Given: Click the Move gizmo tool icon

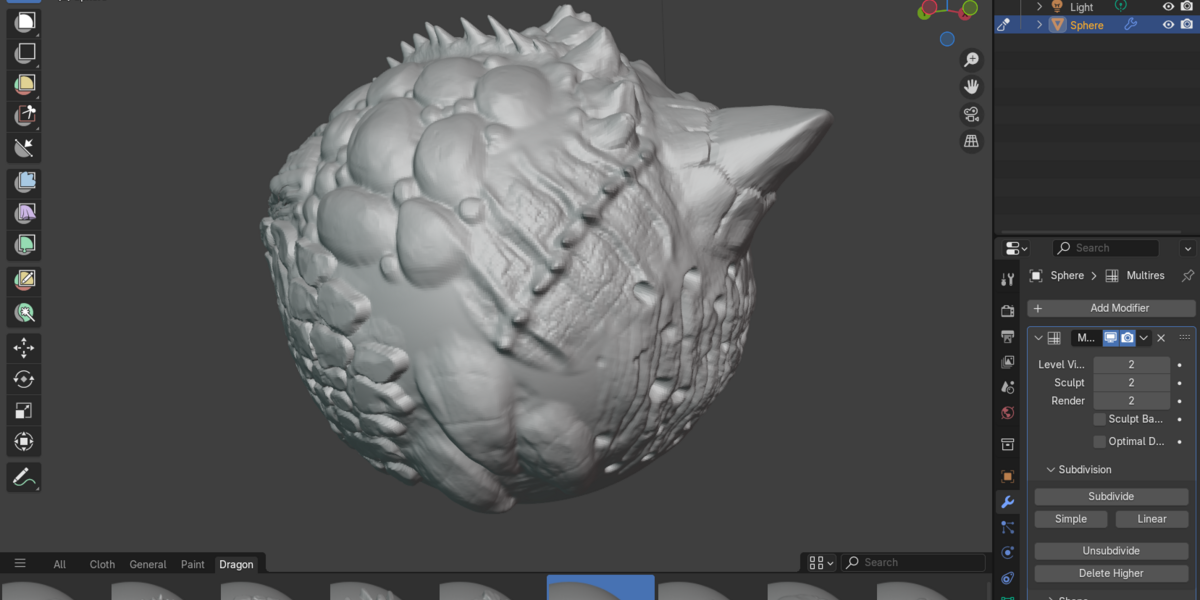Looking at the screenshot, I should [22, 348].
